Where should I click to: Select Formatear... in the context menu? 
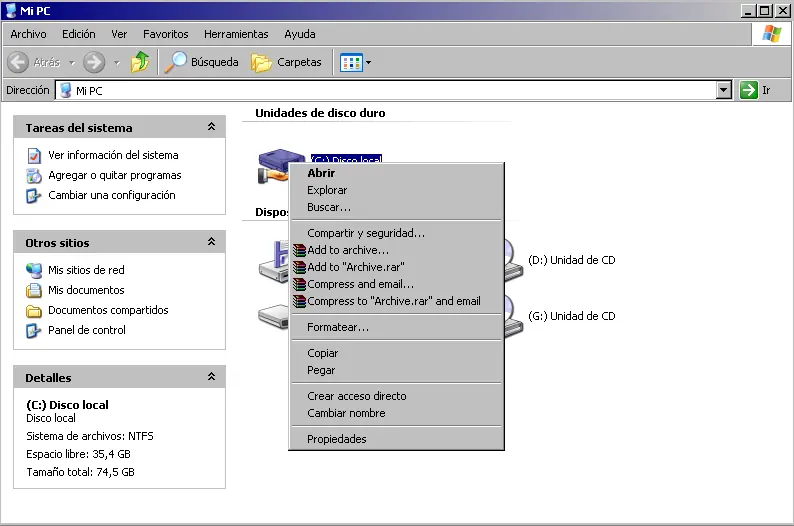pyautogui.click(x=337, y=327)
